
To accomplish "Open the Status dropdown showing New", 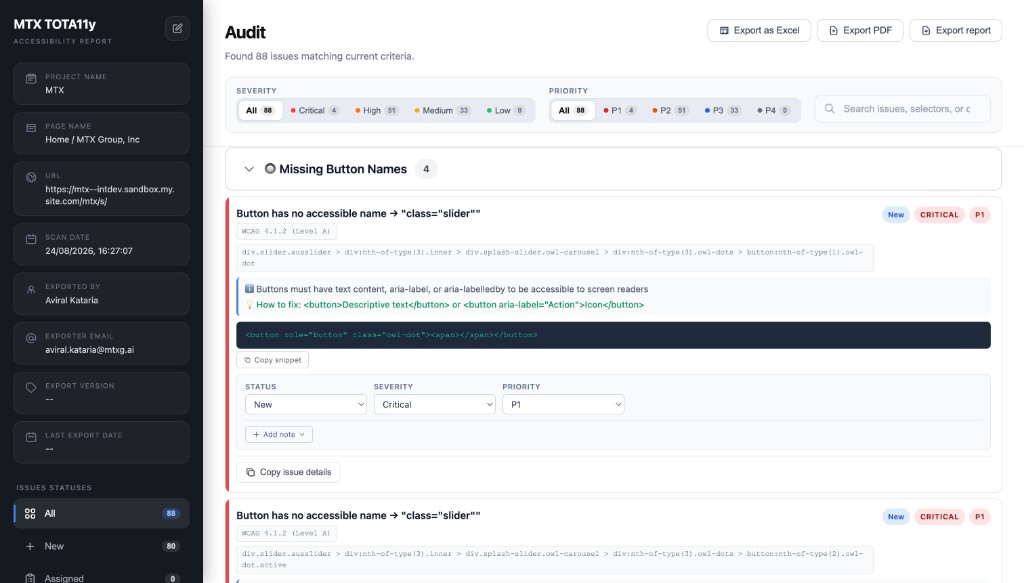I will (x=306, y=405).
